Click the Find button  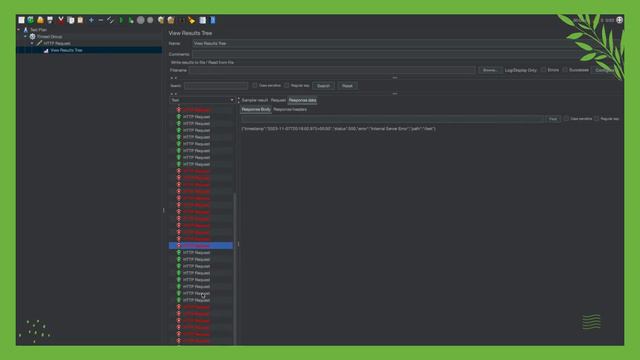[553, 119]
